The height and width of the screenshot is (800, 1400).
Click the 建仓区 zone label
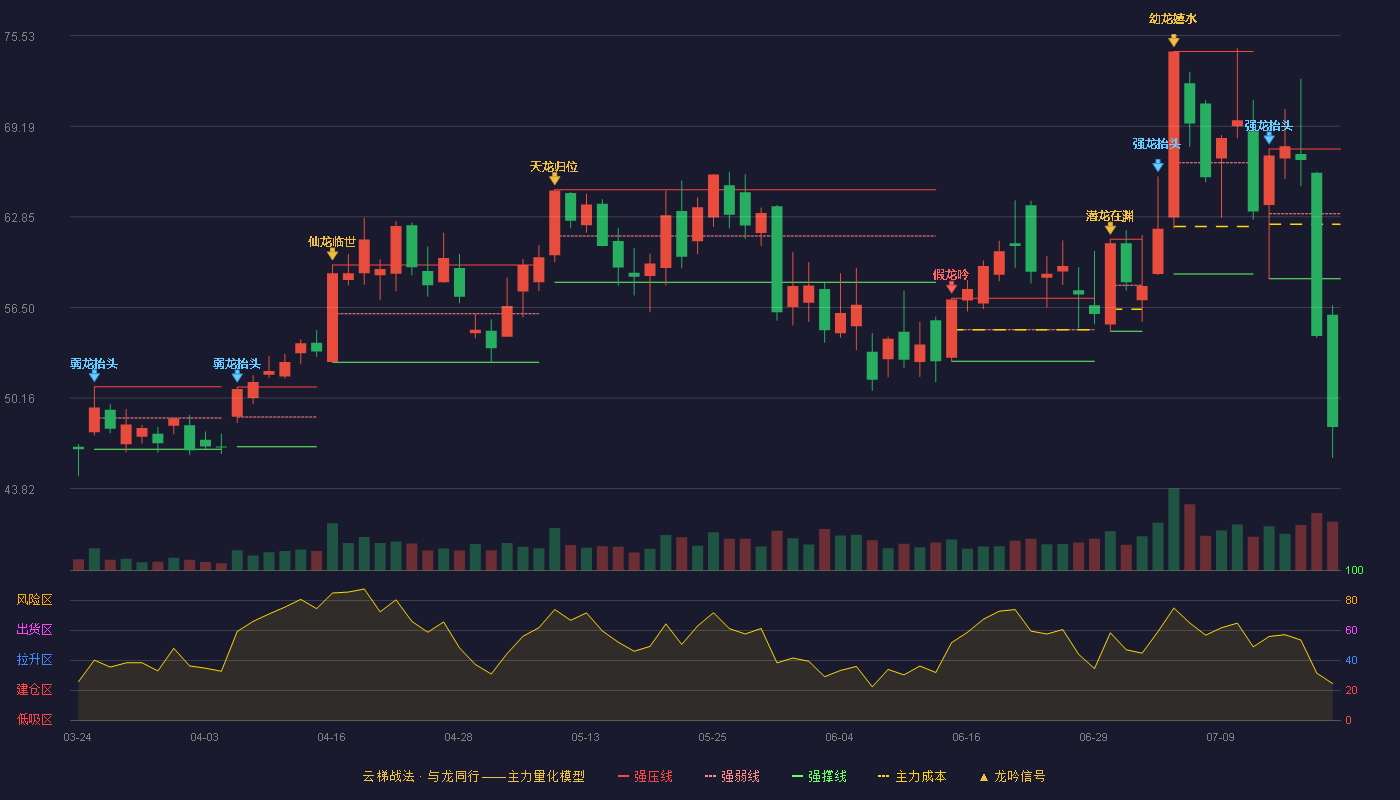coord(34,690)
